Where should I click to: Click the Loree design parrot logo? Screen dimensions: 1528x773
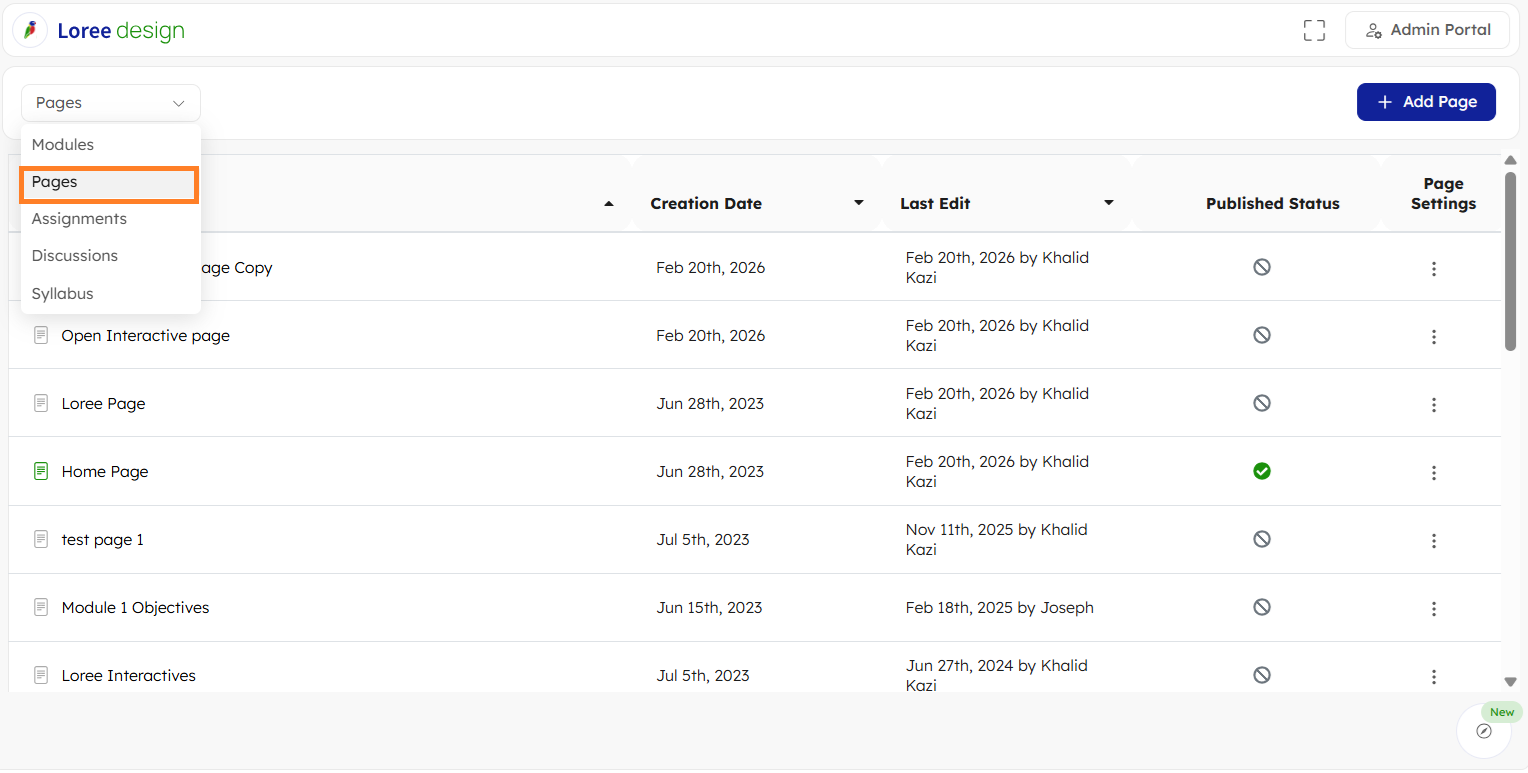(x=30, y=31)
